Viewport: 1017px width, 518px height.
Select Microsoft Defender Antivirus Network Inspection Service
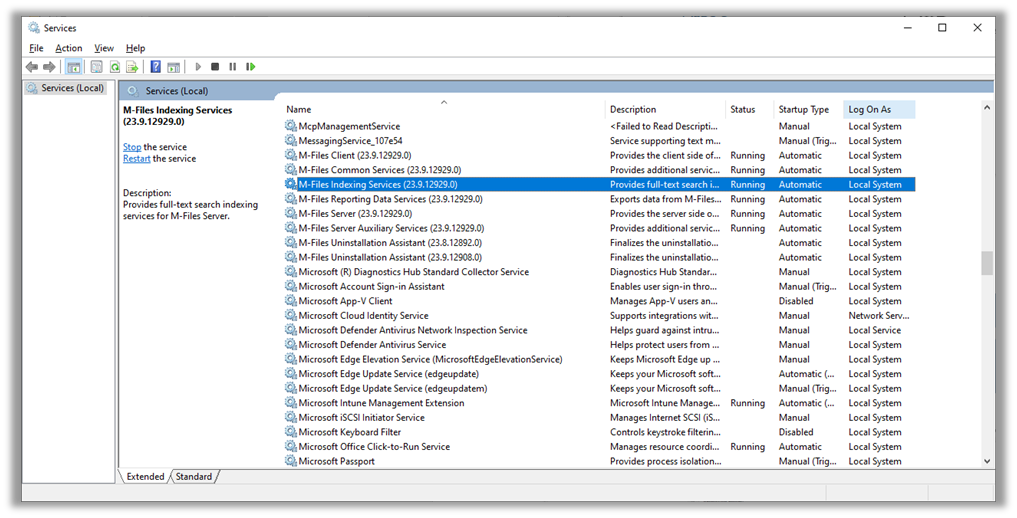point(599,330)
